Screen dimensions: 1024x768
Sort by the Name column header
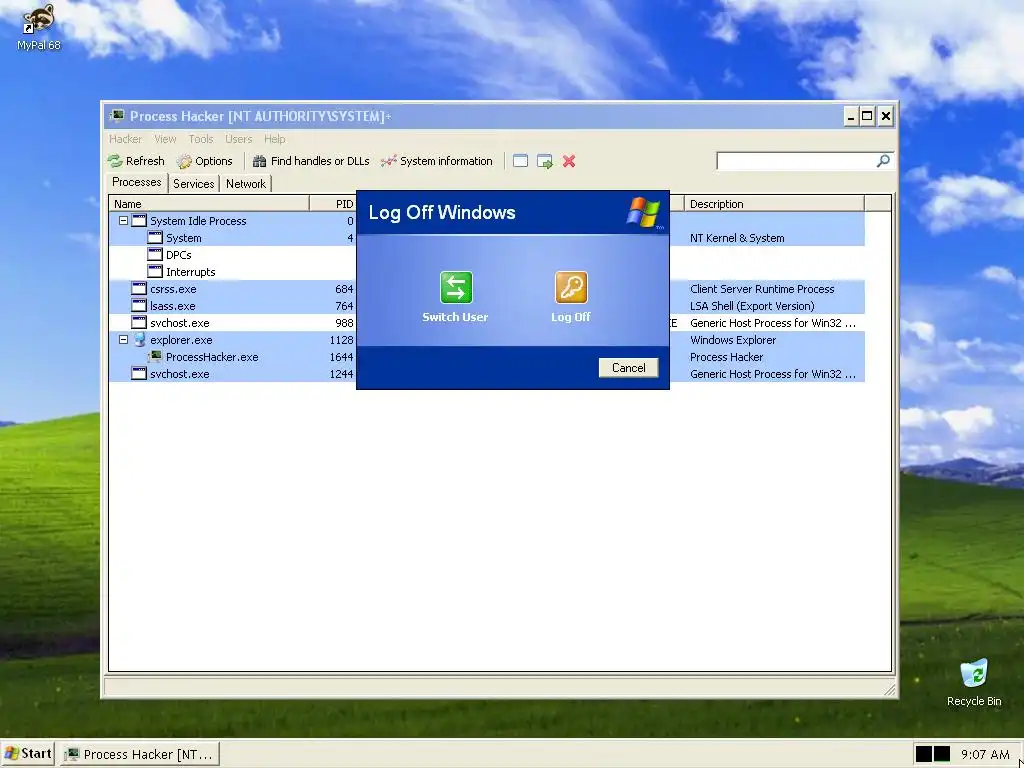pos(209,204)
